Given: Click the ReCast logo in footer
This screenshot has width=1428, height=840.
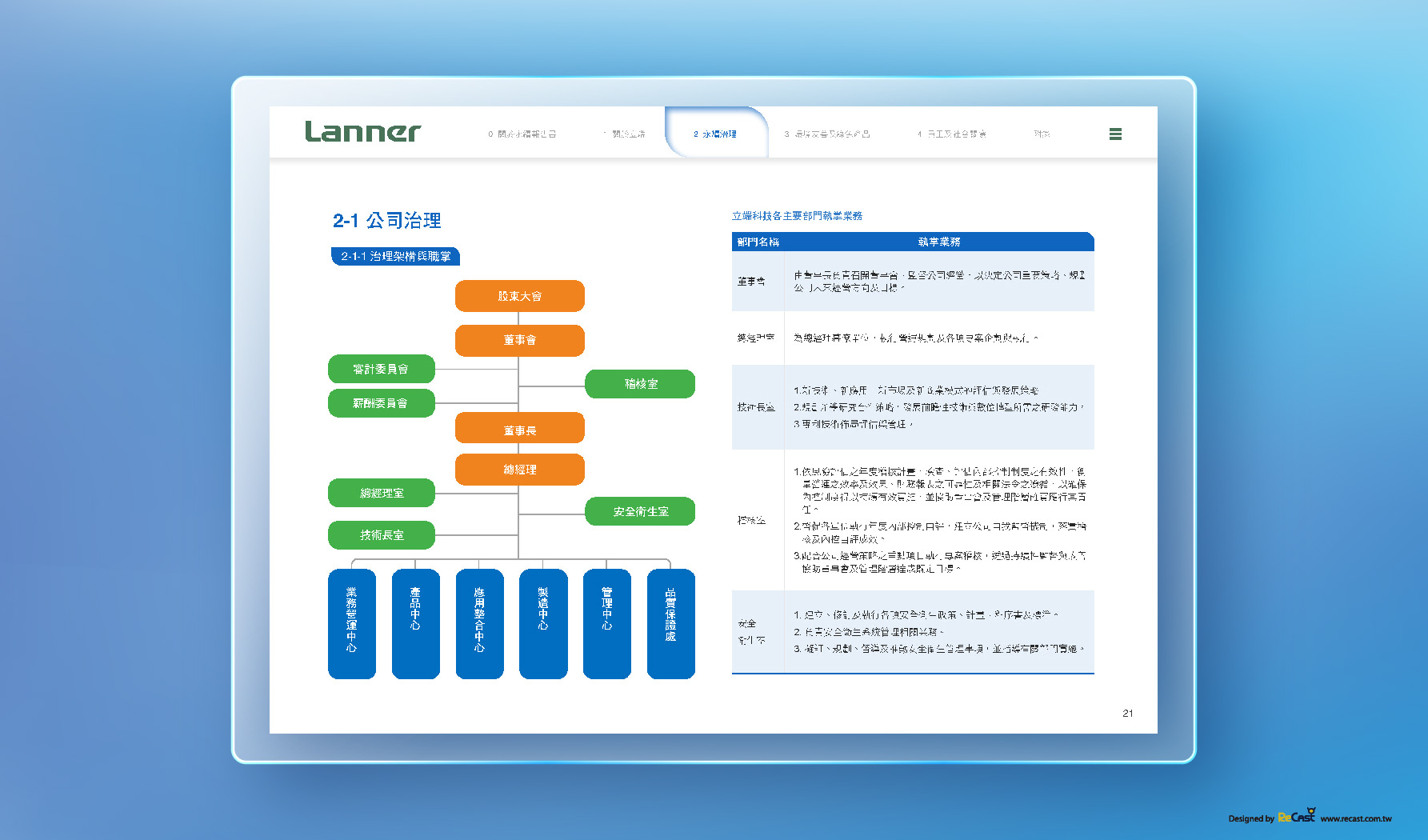Looking at the screenshot, I should (1297, 816).
